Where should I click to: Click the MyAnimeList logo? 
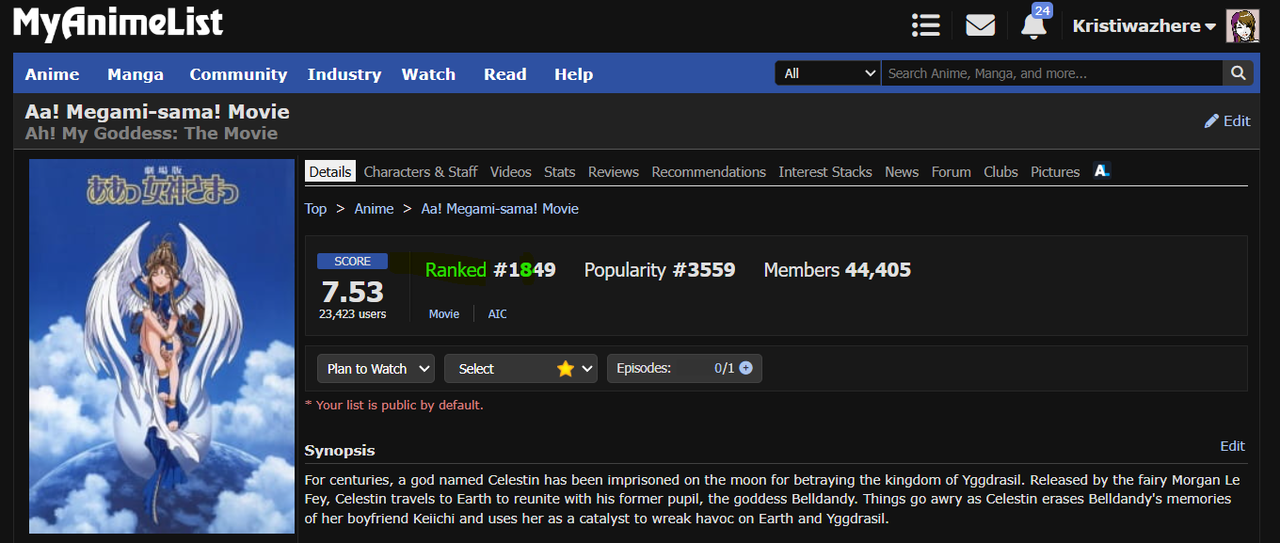[118, 23]
